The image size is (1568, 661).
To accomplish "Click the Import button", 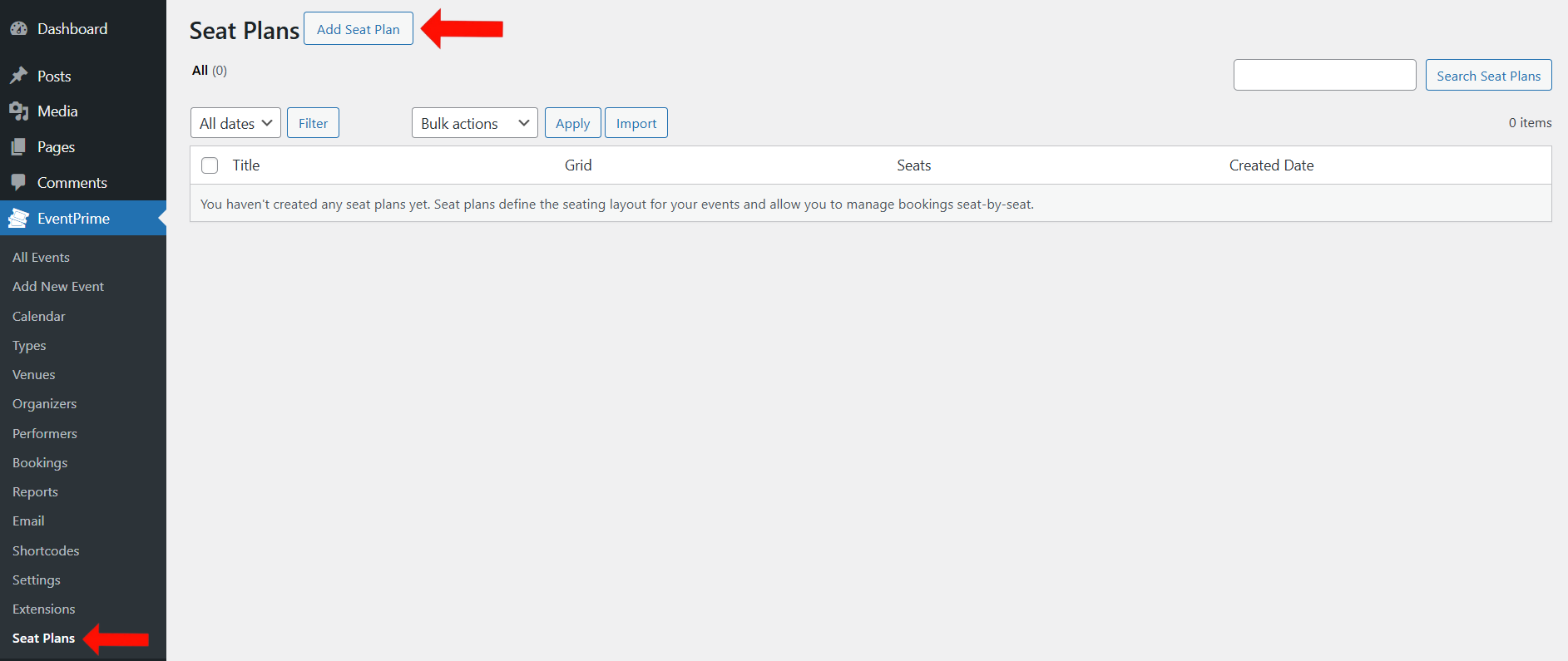I will point(636,123).
